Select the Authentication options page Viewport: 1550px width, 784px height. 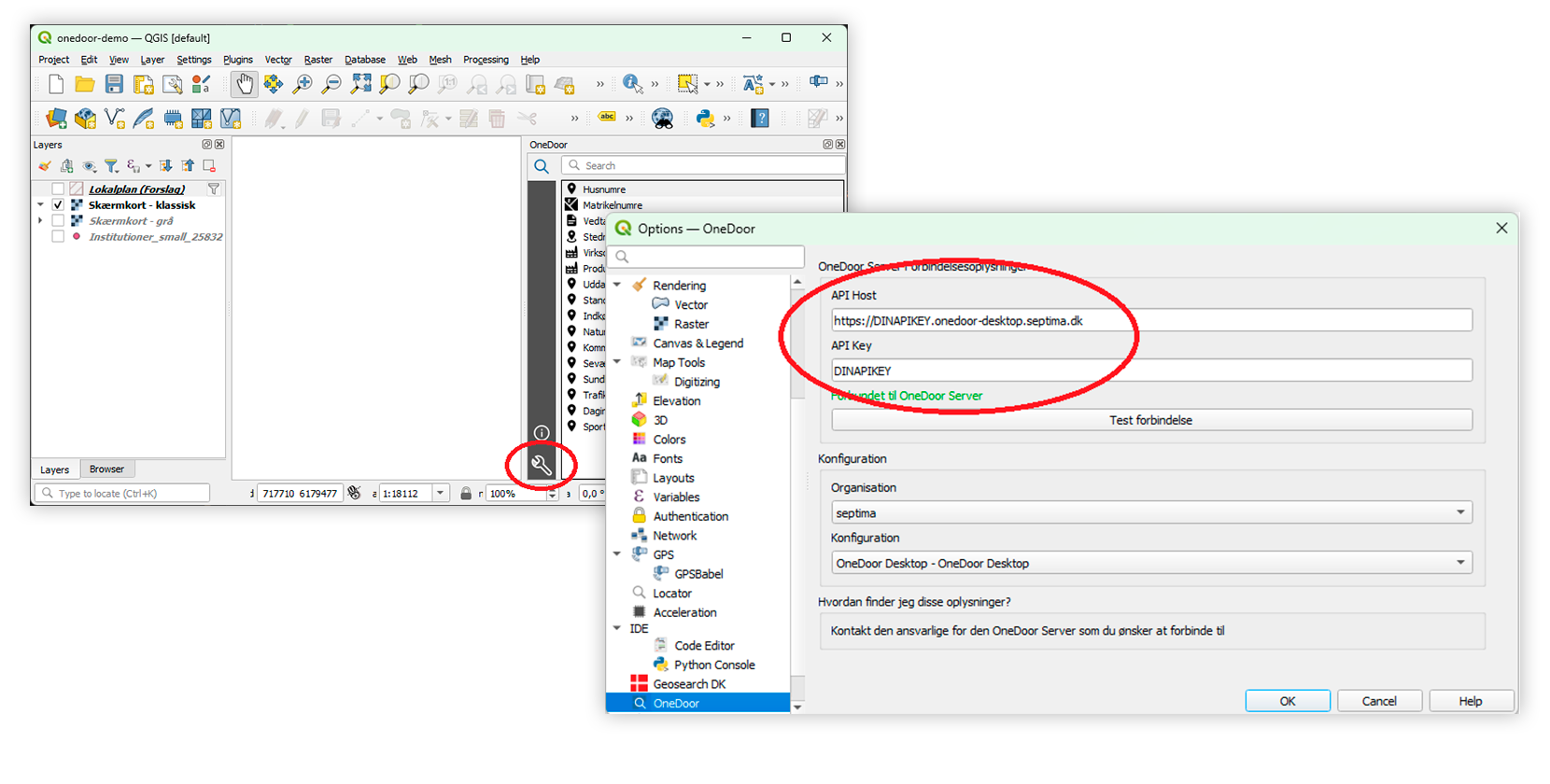pyautogui.click(x=690, y=516)
